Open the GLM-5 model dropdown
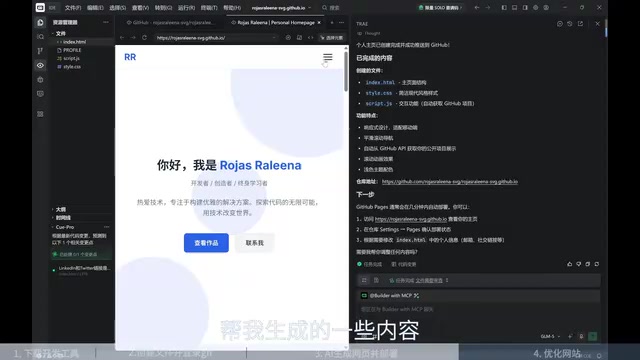Screen dimensions: 640x360 [550, 336]
